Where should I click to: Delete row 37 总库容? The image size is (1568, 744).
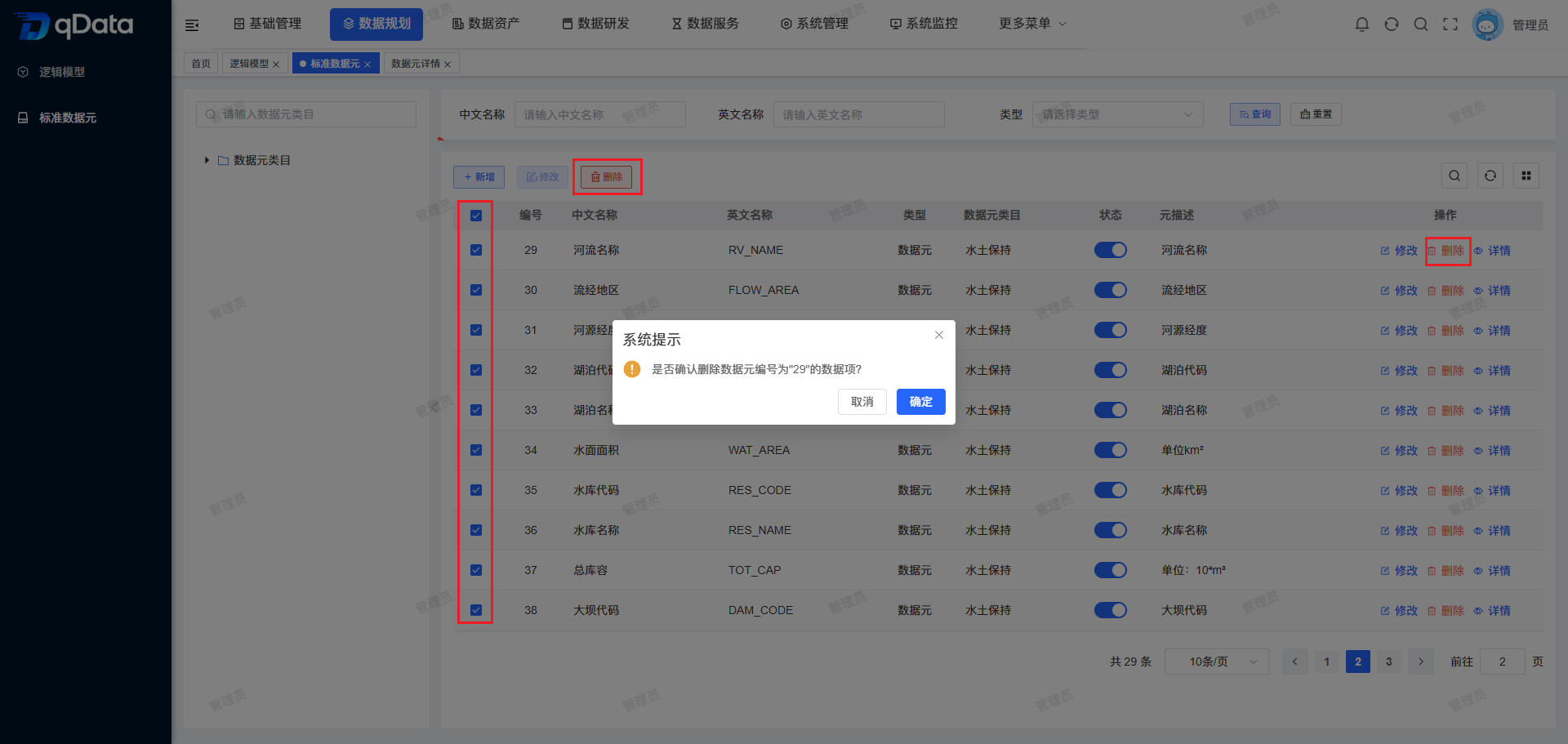coord(1445,571)
